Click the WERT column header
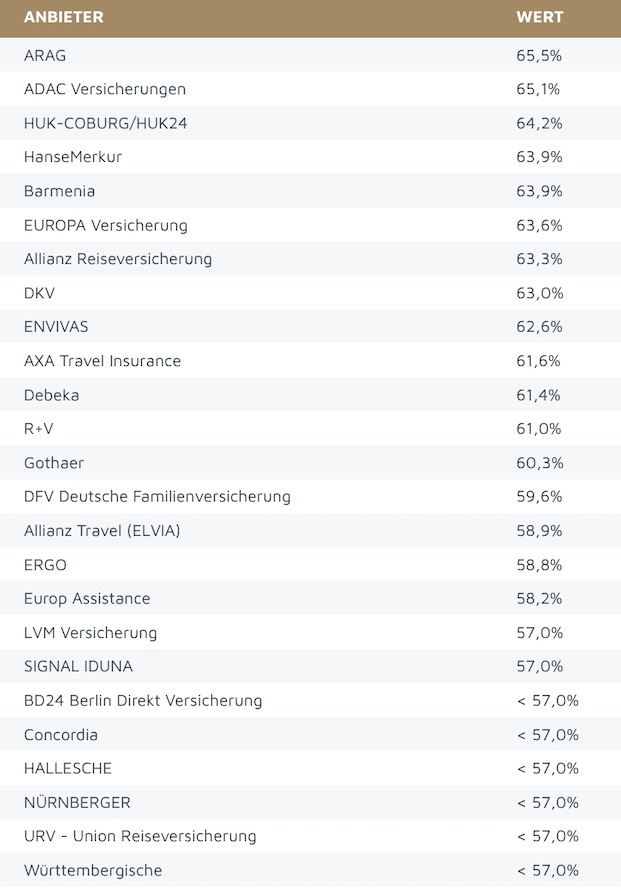The height and width of the screenshot is (892, 621). 539,17
